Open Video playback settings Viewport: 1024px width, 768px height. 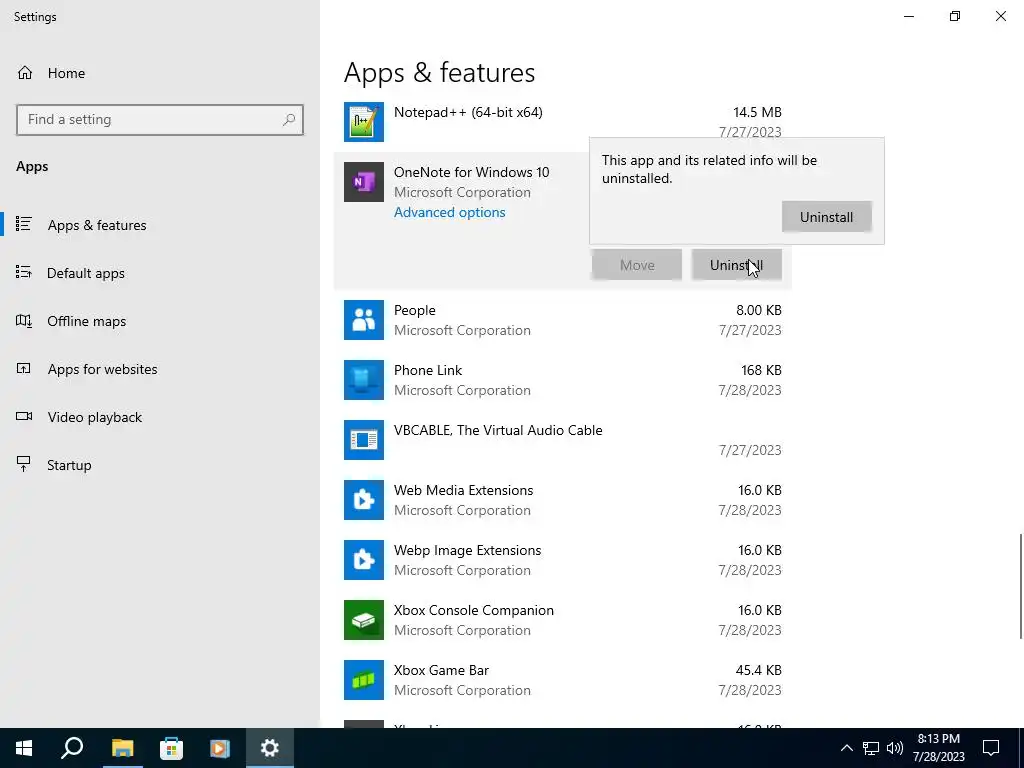pos(159,417)
